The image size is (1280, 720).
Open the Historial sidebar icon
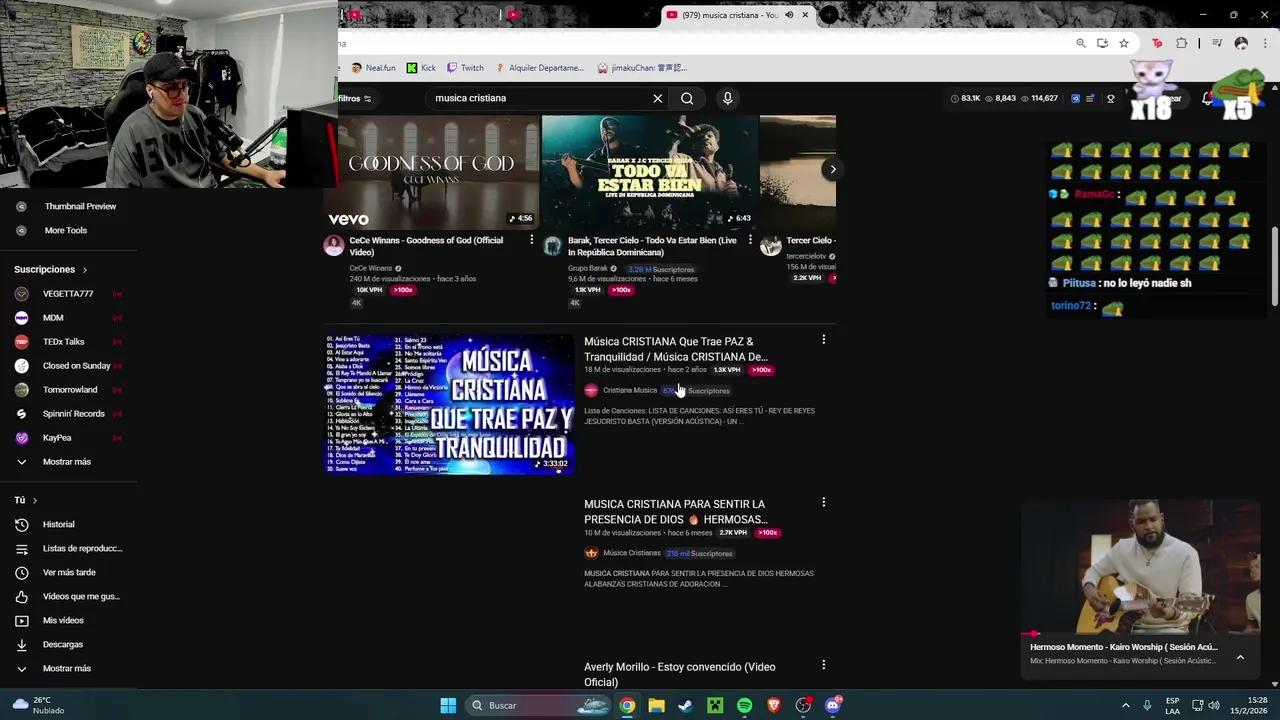pos(58,524)
